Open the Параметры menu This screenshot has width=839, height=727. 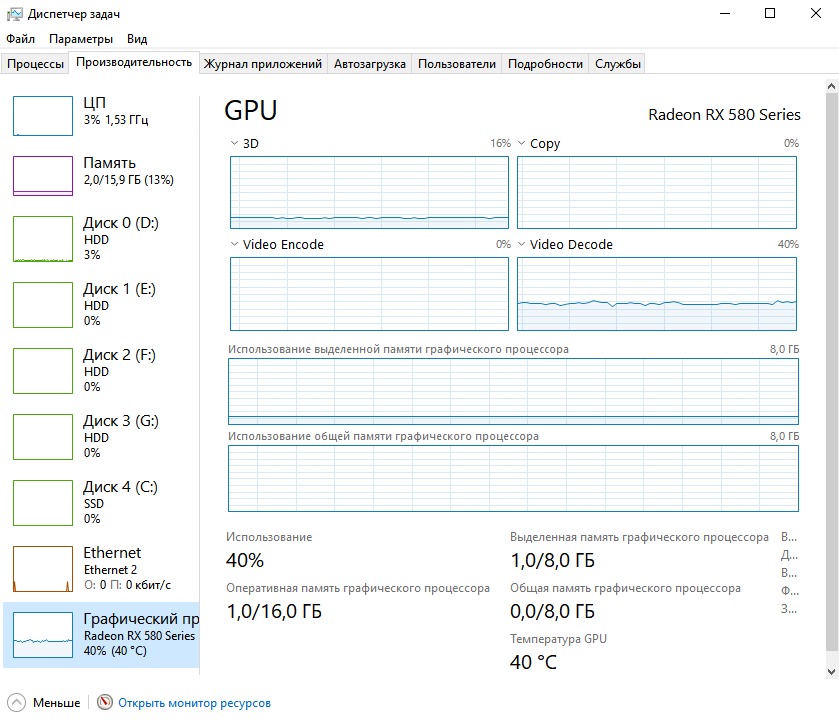[x=81, y=39]
